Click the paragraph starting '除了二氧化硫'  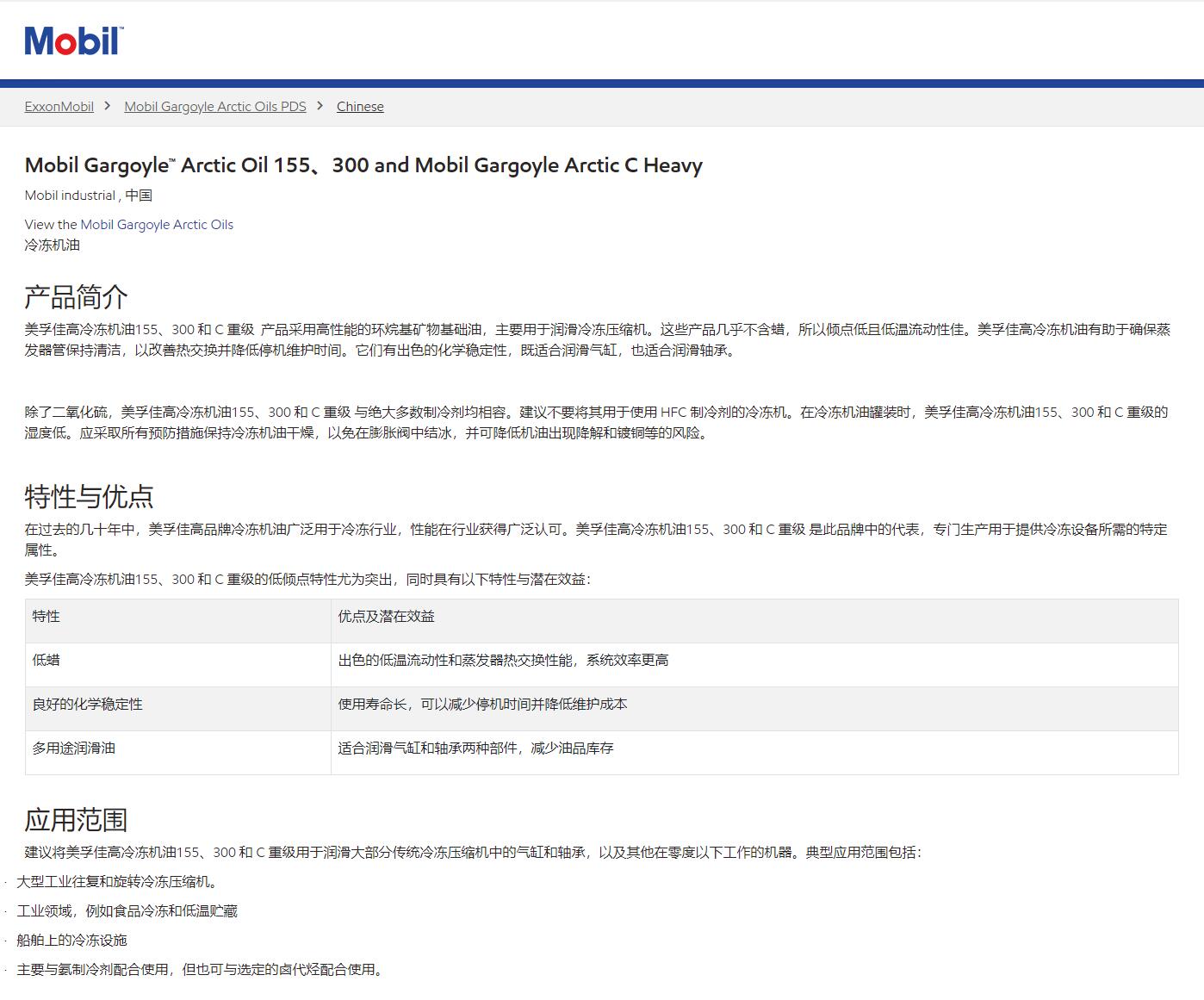596,423
